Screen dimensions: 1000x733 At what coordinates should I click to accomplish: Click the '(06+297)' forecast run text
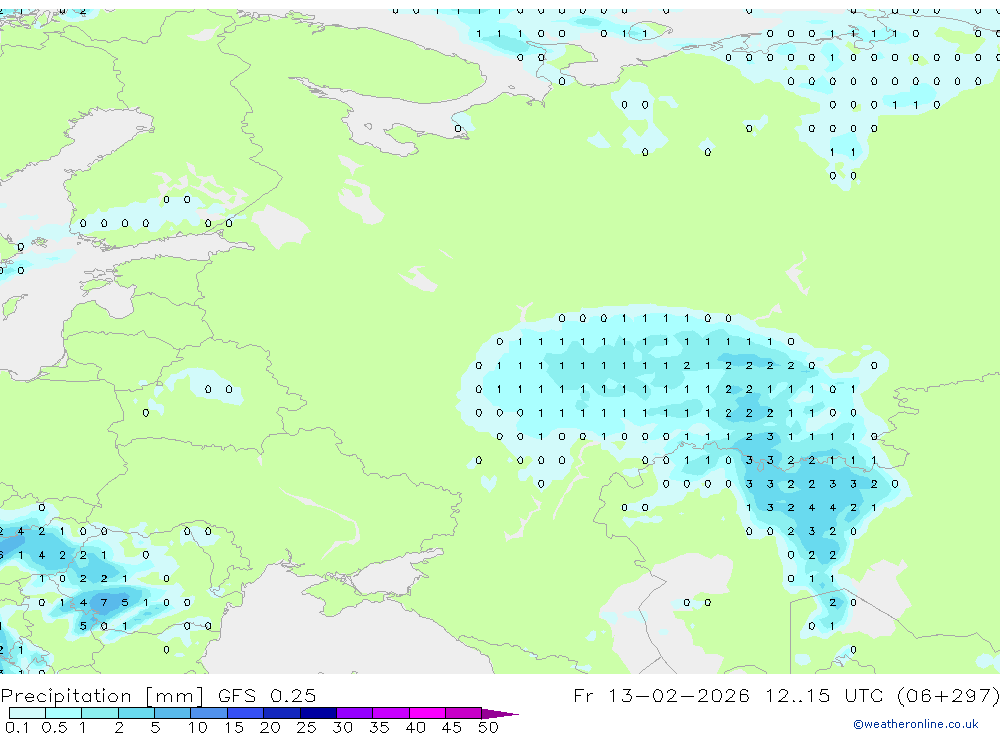tap(948, 695)
